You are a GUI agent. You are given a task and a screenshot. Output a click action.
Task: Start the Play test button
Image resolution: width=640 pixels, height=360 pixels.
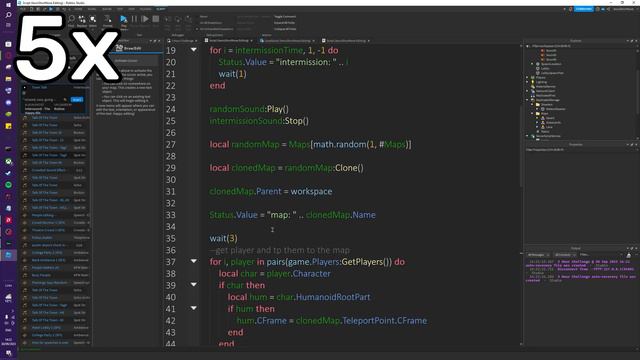124,20
